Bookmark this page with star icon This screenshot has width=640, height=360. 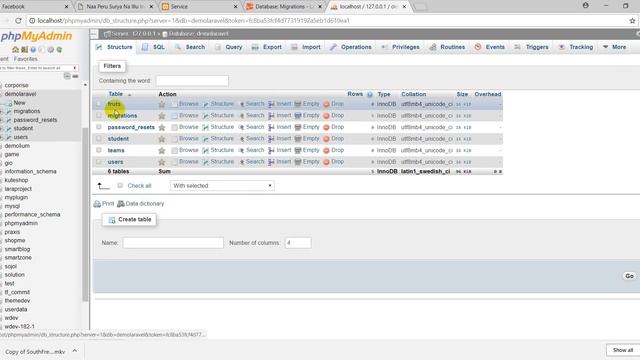632,20
